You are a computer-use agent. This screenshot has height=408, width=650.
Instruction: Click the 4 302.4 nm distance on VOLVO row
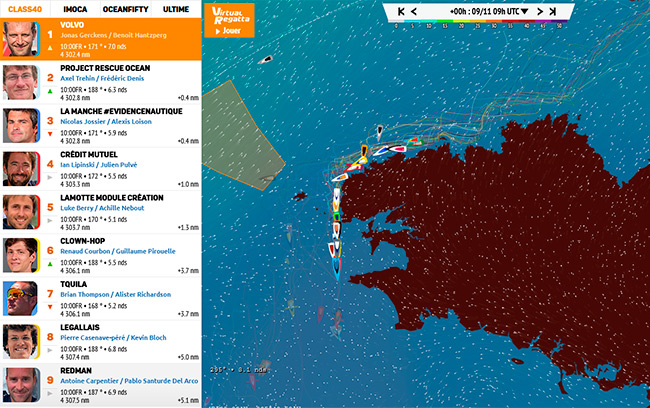pos(75,54)
